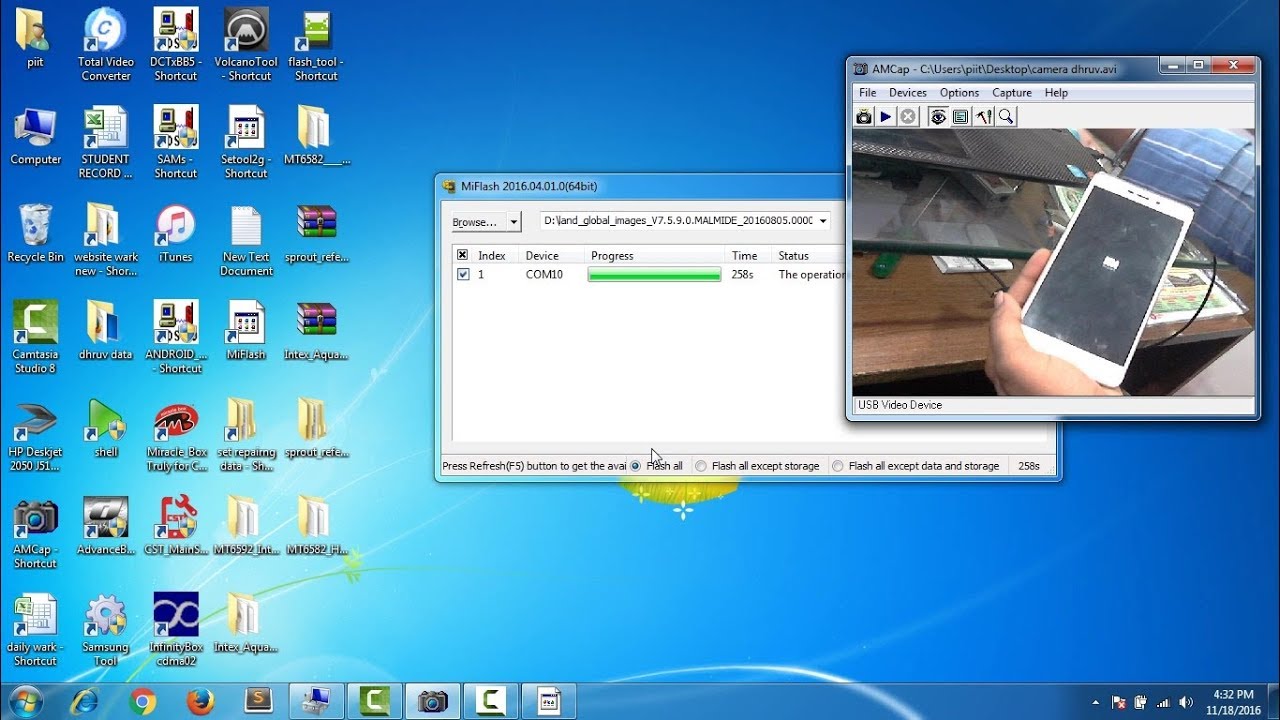Open GST_MainS desktop icon

pyautogui.click(x=176, y=526)
